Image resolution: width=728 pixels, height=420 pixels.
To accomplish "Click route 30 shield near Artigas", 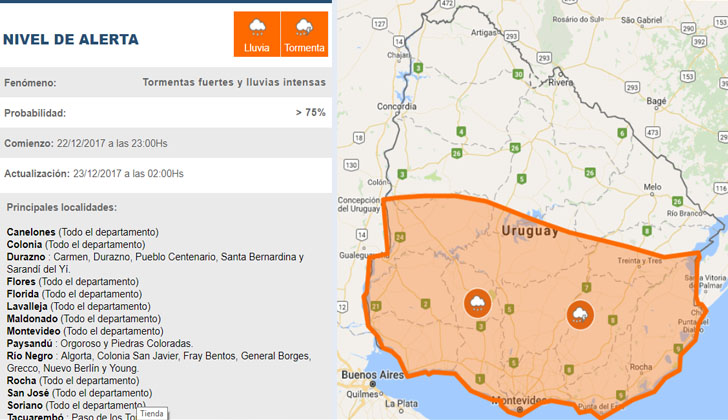I will (518, 74).
